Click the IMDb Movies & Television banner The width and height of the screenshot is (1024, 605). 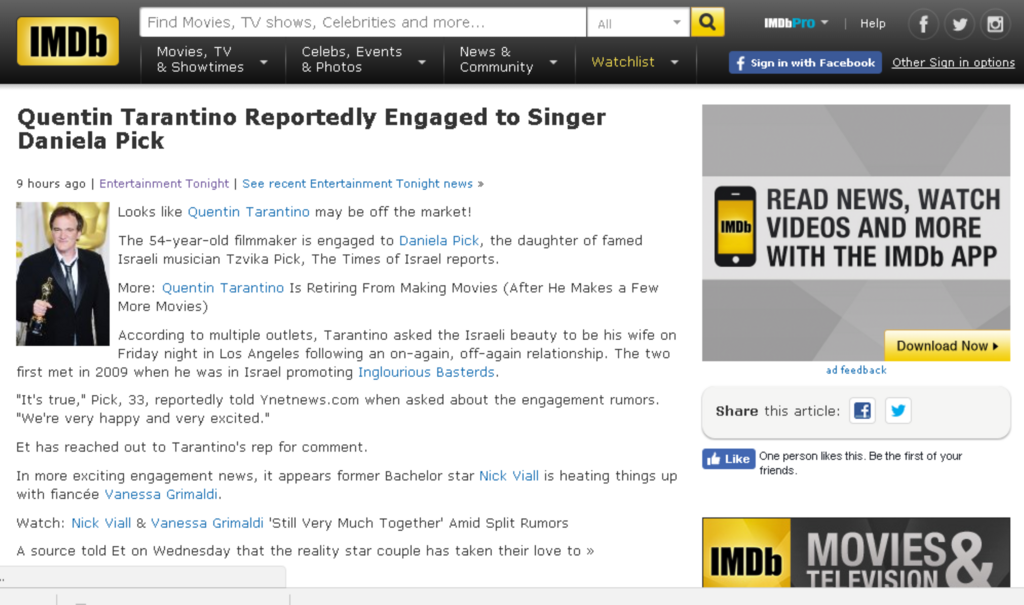pyautogui.click(x=856, y=552)
